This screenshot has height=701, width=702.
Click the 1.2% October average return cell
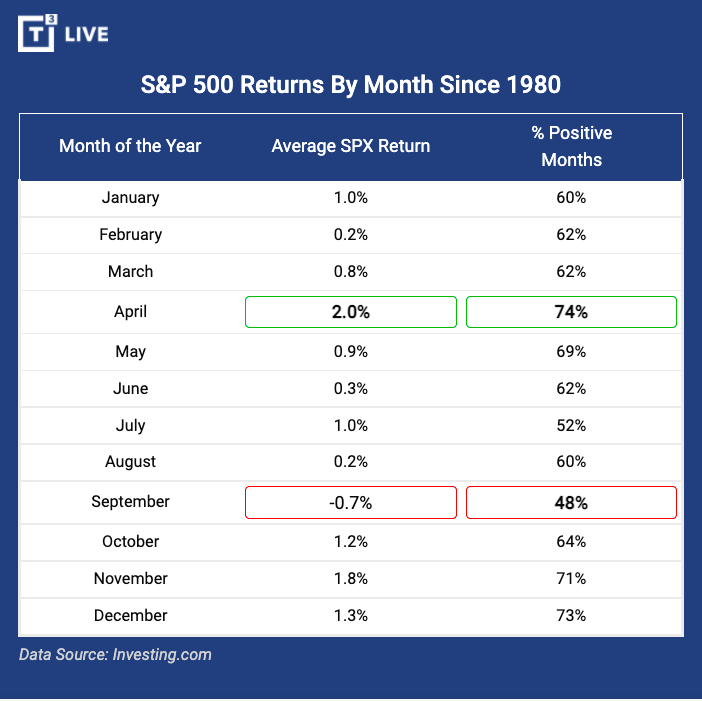pyautogui.click(x=351, y=541)
